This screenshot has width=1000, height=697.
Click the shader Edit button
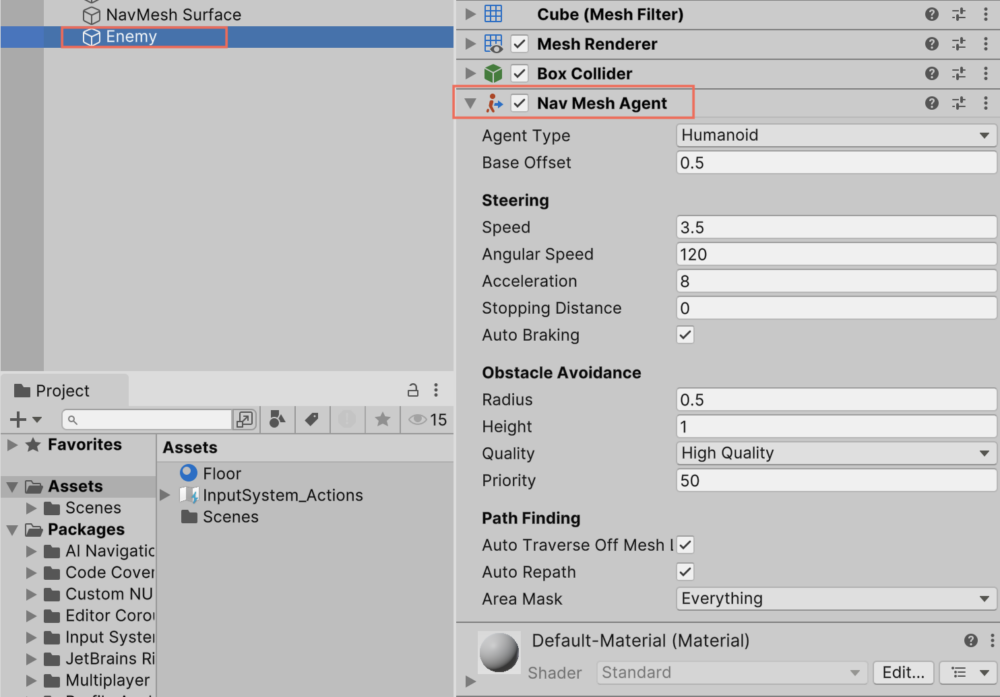tap(903, 672)
